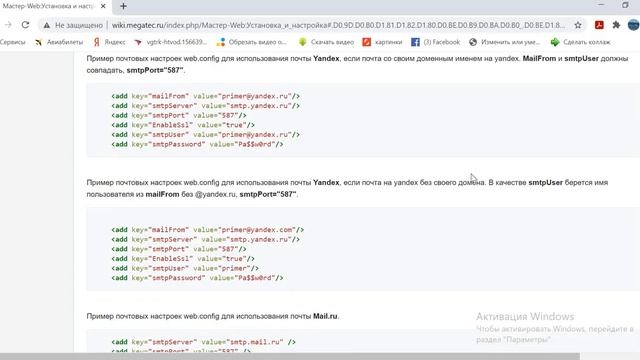Bookmark this page with the star
The image size is (640, 360).
pos(578,25)
